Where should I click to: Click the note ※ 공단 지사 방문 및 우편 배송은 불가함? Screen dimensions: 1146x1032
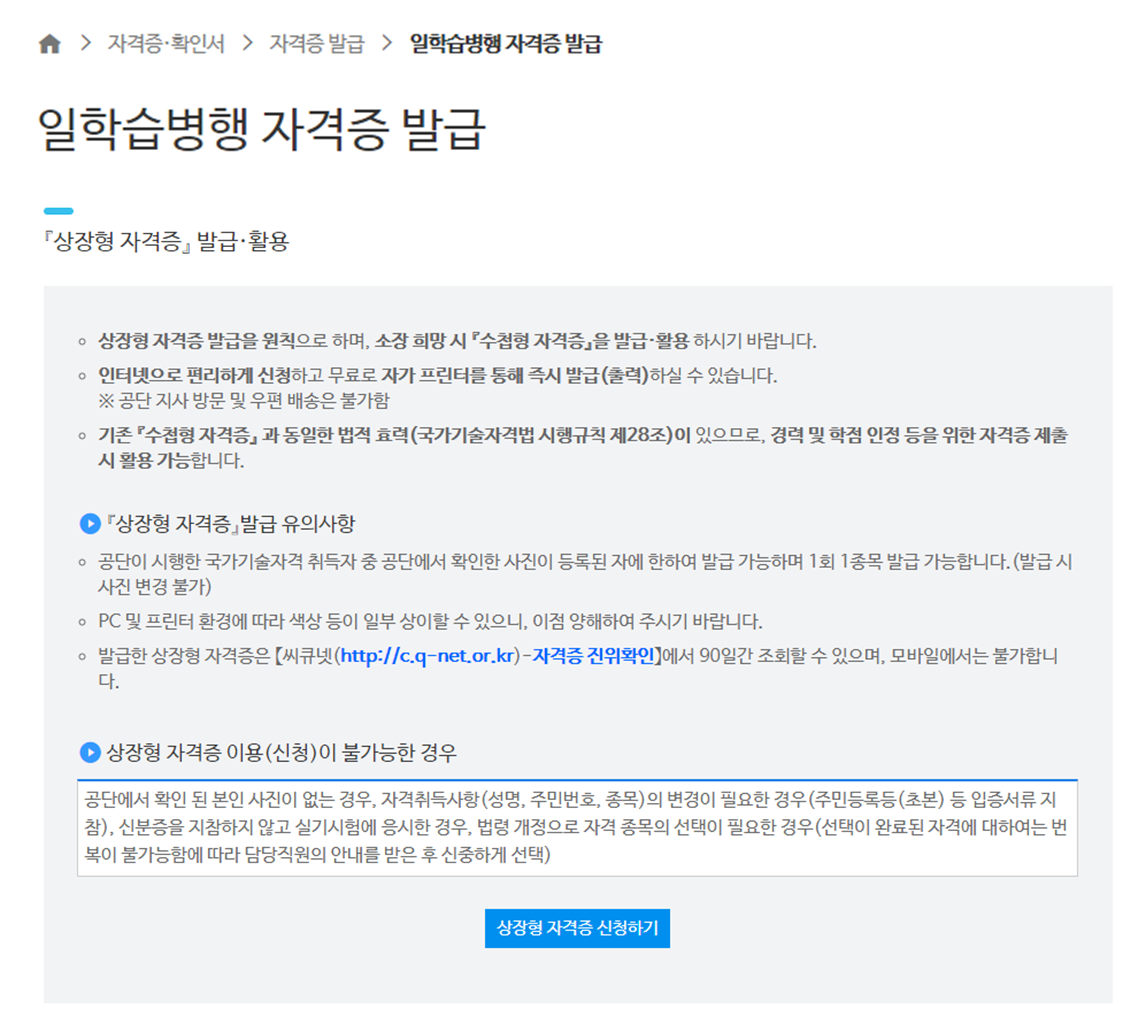click(244, 401)
